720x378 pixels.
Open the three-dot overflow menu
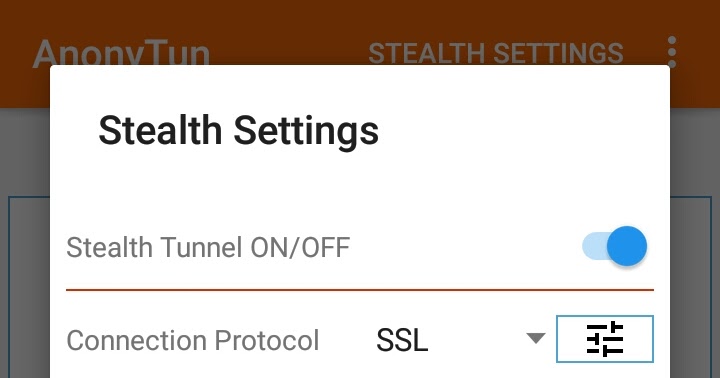pyautogui.click(x=672, y=52)
